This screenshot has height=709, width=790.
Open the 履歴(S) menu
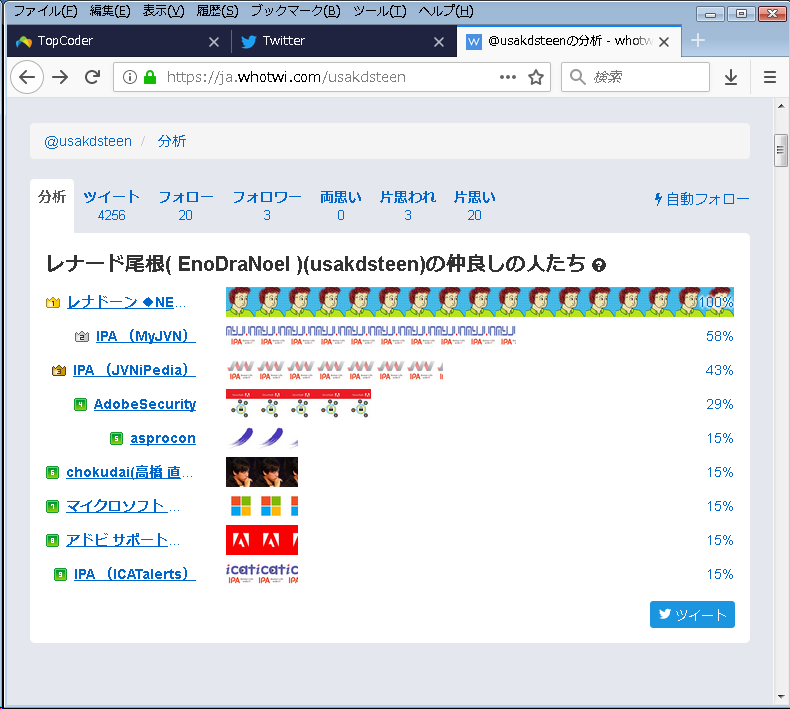217,11
